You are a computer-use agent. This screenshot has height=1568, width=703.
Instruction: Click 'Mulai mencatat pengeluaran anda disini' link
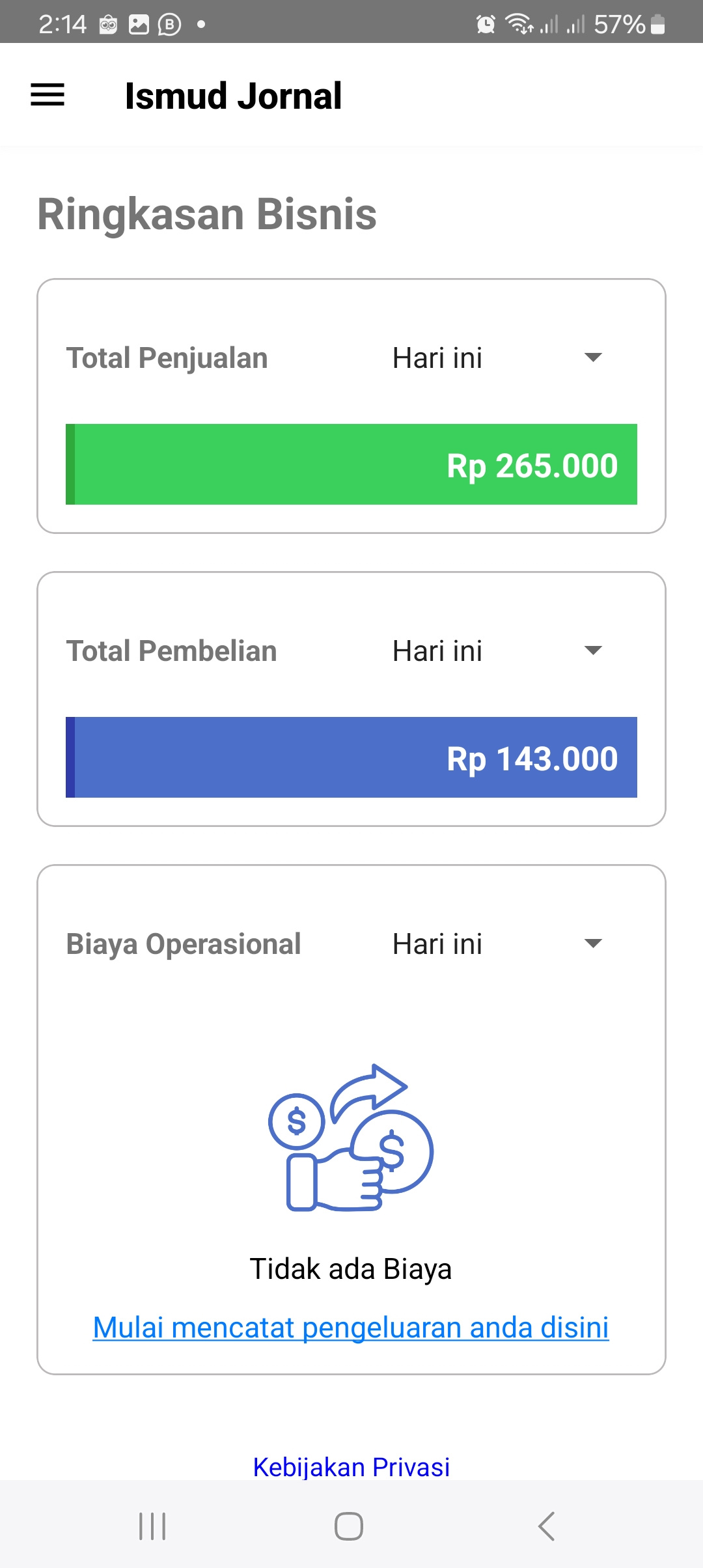click(x=351, y=1327)
